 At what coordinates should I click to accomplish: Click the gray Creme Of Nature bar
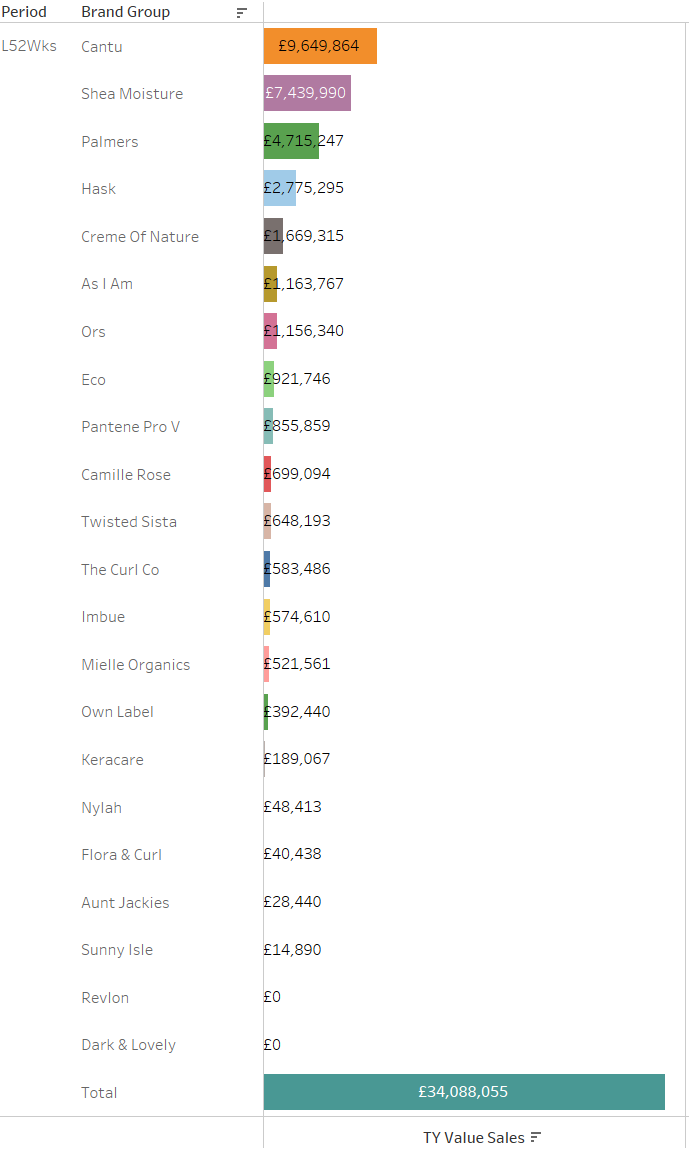pyautogui.click(x=273, y=236)
